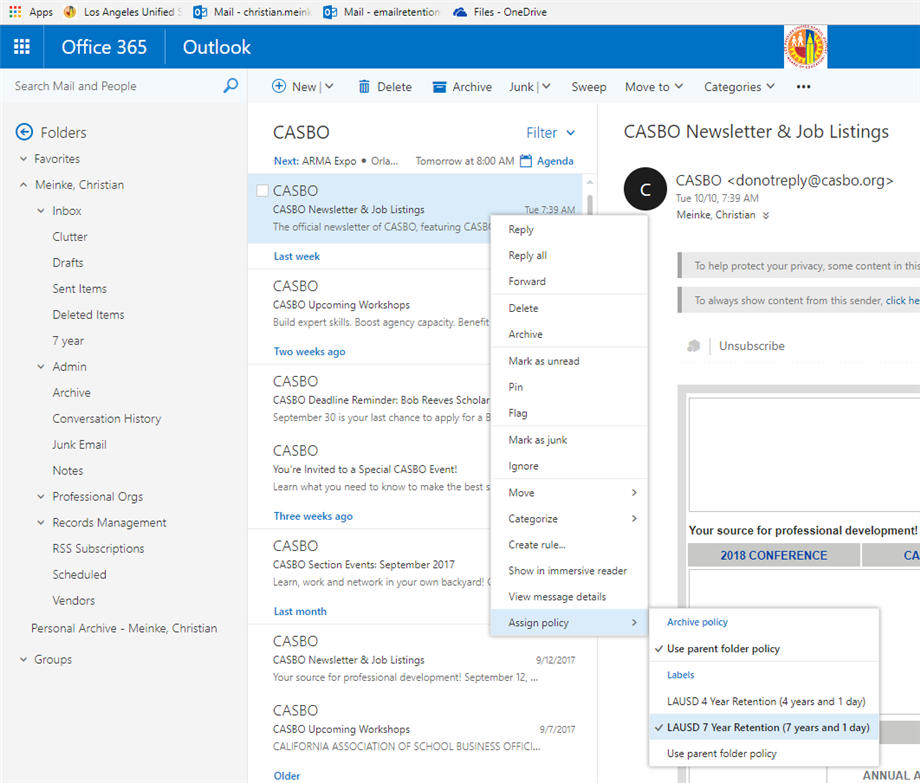Image resolution: width=920 pixels, height=783 pixels.
Task: Click the 2018 CONFERENCE link
Action: 773,555
